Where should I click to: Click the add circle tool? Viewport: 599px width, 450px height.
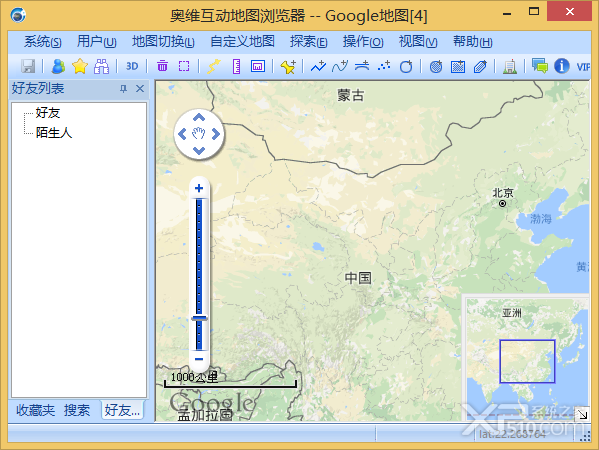pyautogui.click(x=406, y=66)
